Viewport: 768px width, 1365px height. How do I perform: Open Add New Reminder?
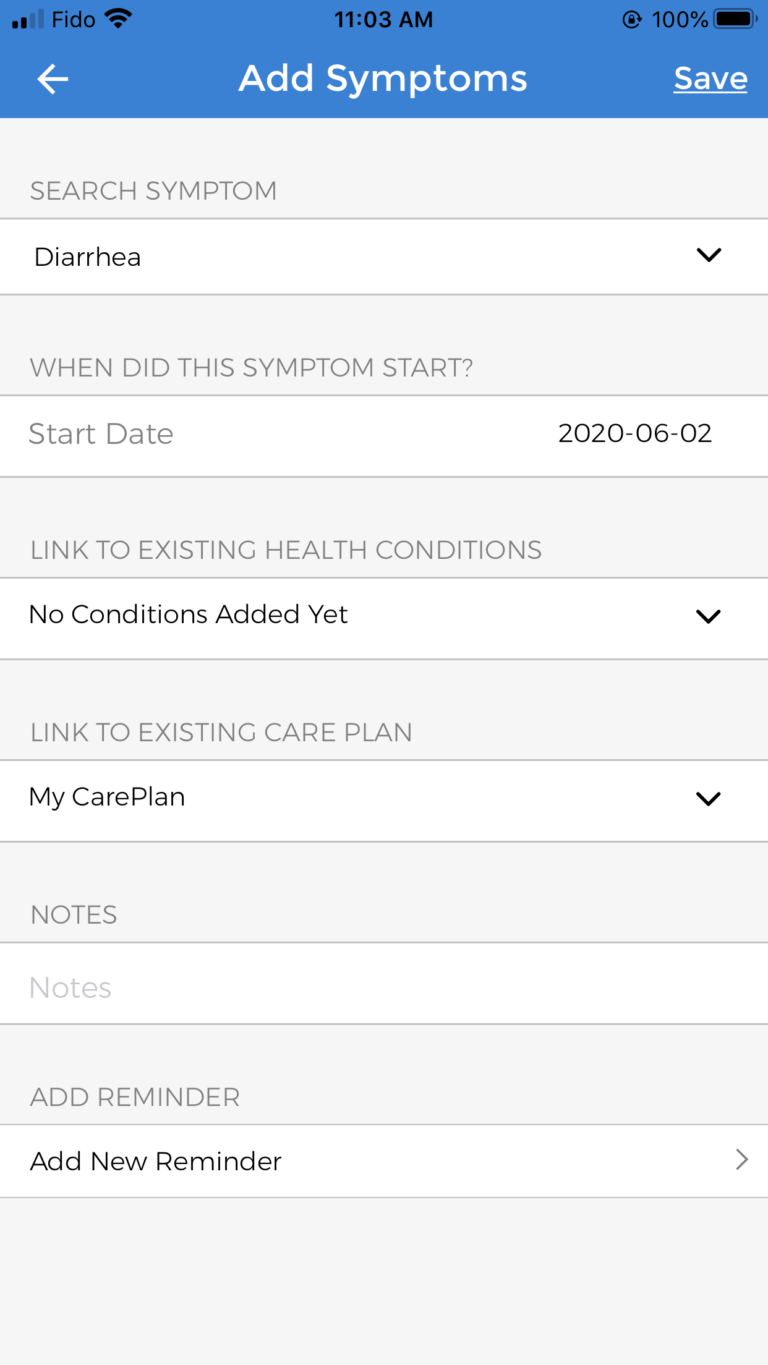155,1160
